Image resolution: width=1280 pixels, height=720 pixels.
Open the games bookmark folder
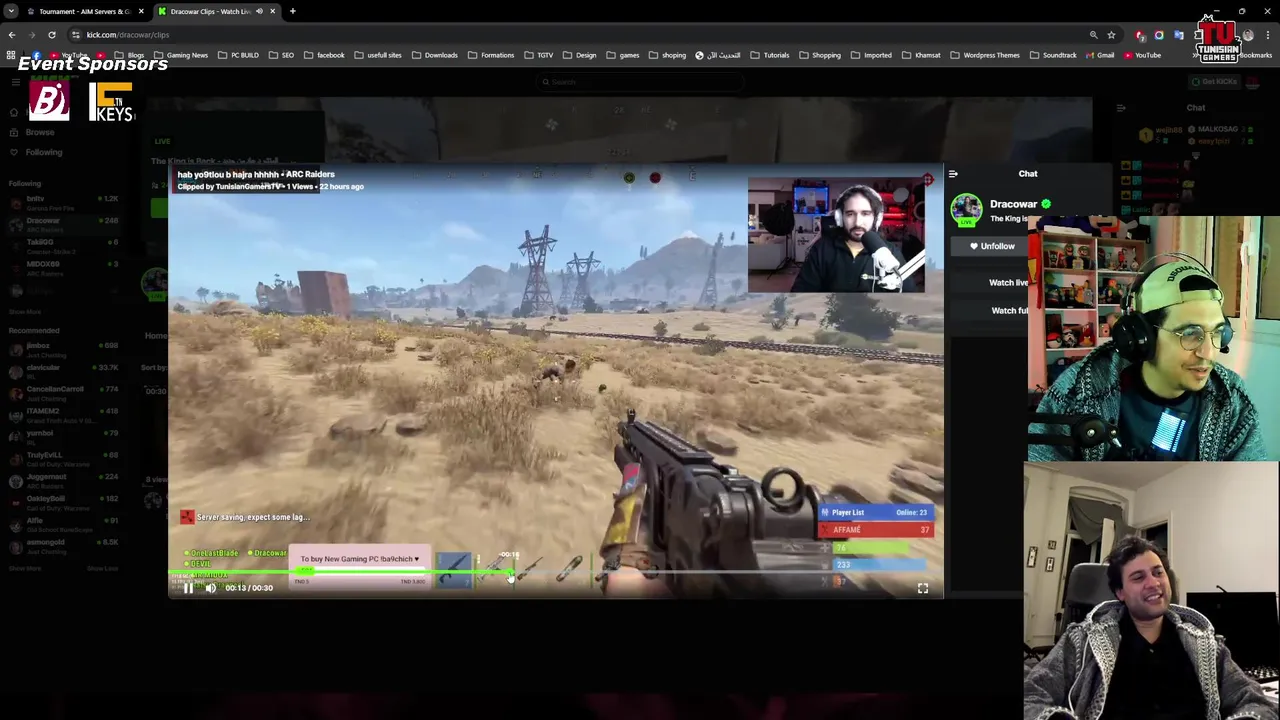(623, 55)
